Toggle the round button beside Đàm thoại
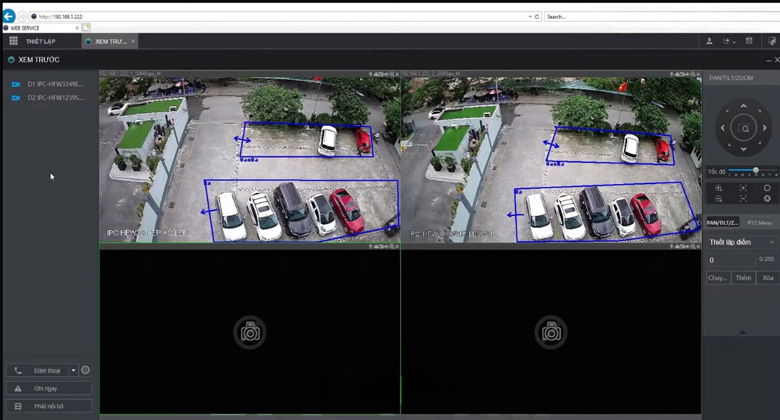 [x=85, y=370]
